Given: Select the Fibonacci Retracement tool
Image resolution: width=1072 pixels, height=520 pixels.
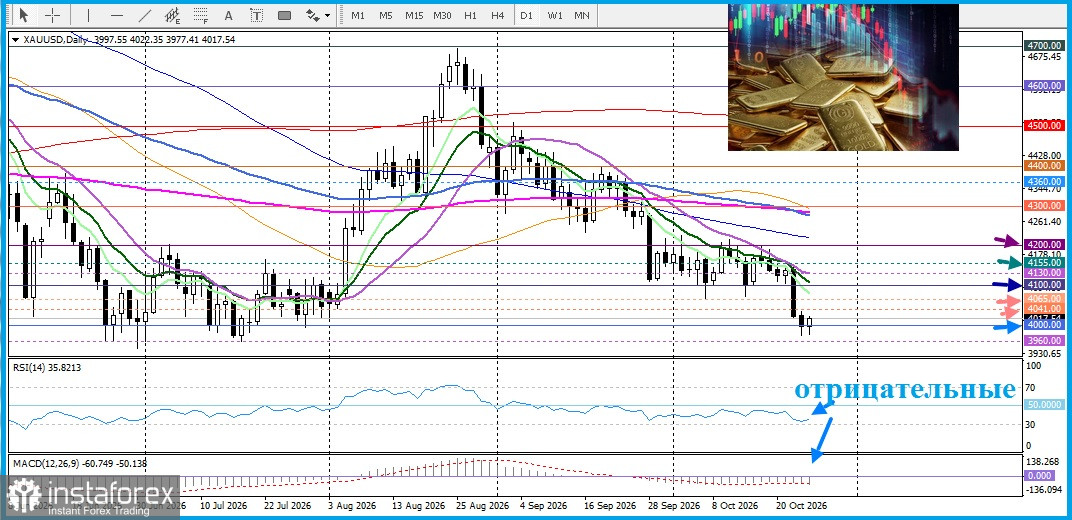Looking at the screenshot, I should pyautogui.click(x=200, y=15).
